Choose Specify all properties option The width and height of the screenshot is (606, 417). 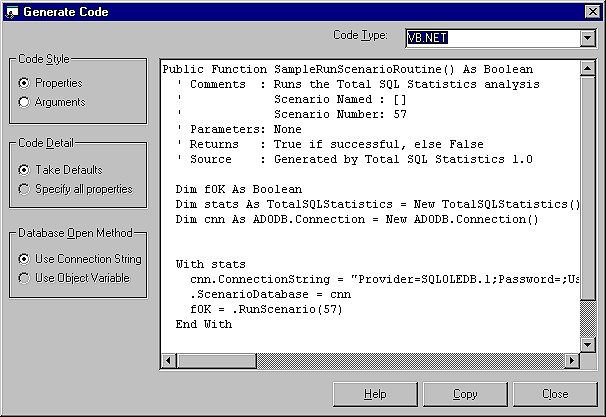(25, 189)
